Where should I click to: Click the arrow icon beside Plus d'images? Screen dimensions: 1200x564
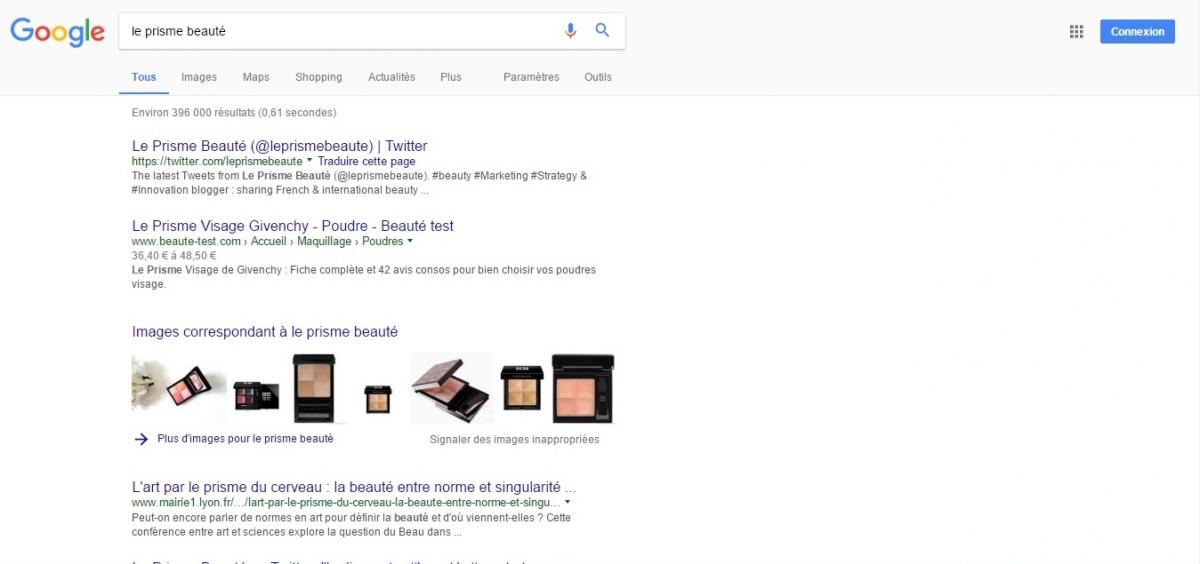point(140,438)
